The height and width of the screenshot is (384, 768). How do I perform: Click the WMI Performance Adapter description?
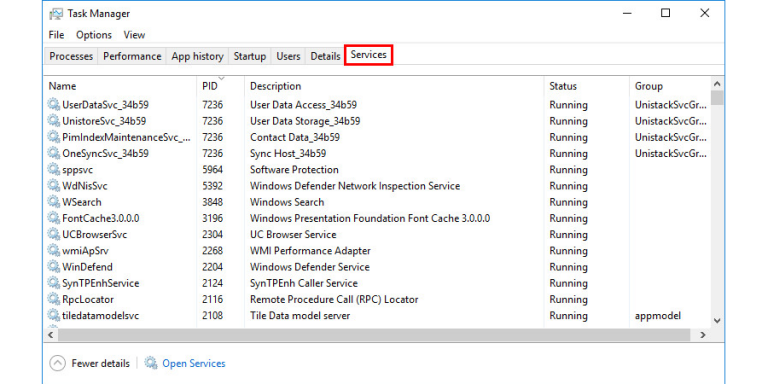click(x=310, y=250)
